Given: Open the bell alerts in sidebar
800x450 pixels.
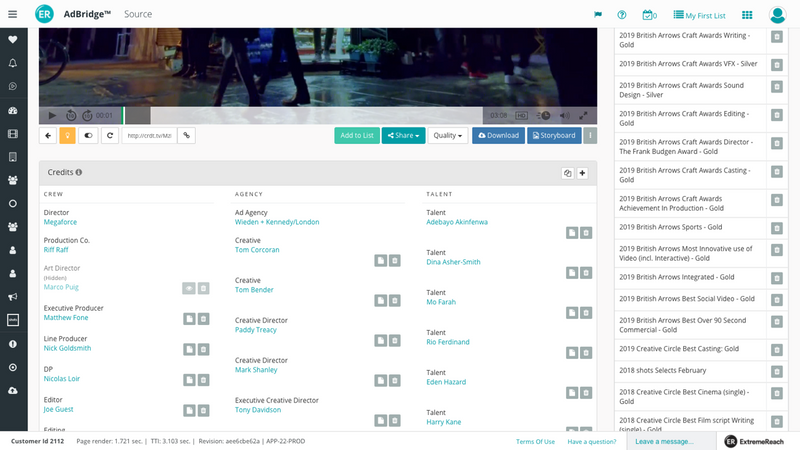Looking at the screenshot, I should click(x=13, y=63).
